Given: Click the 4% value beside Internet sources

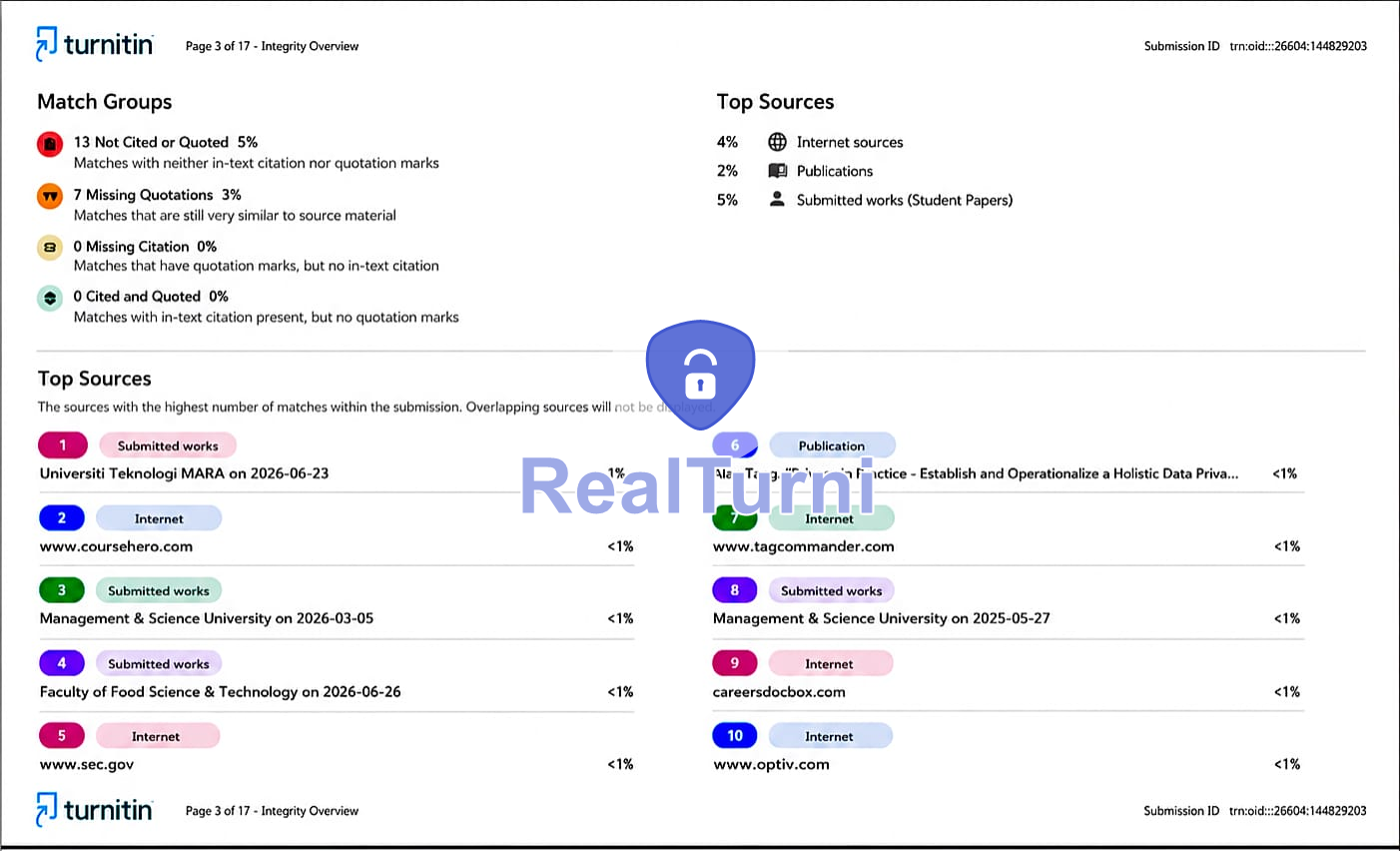Looking at the screenshot, I should pos(727,142).
